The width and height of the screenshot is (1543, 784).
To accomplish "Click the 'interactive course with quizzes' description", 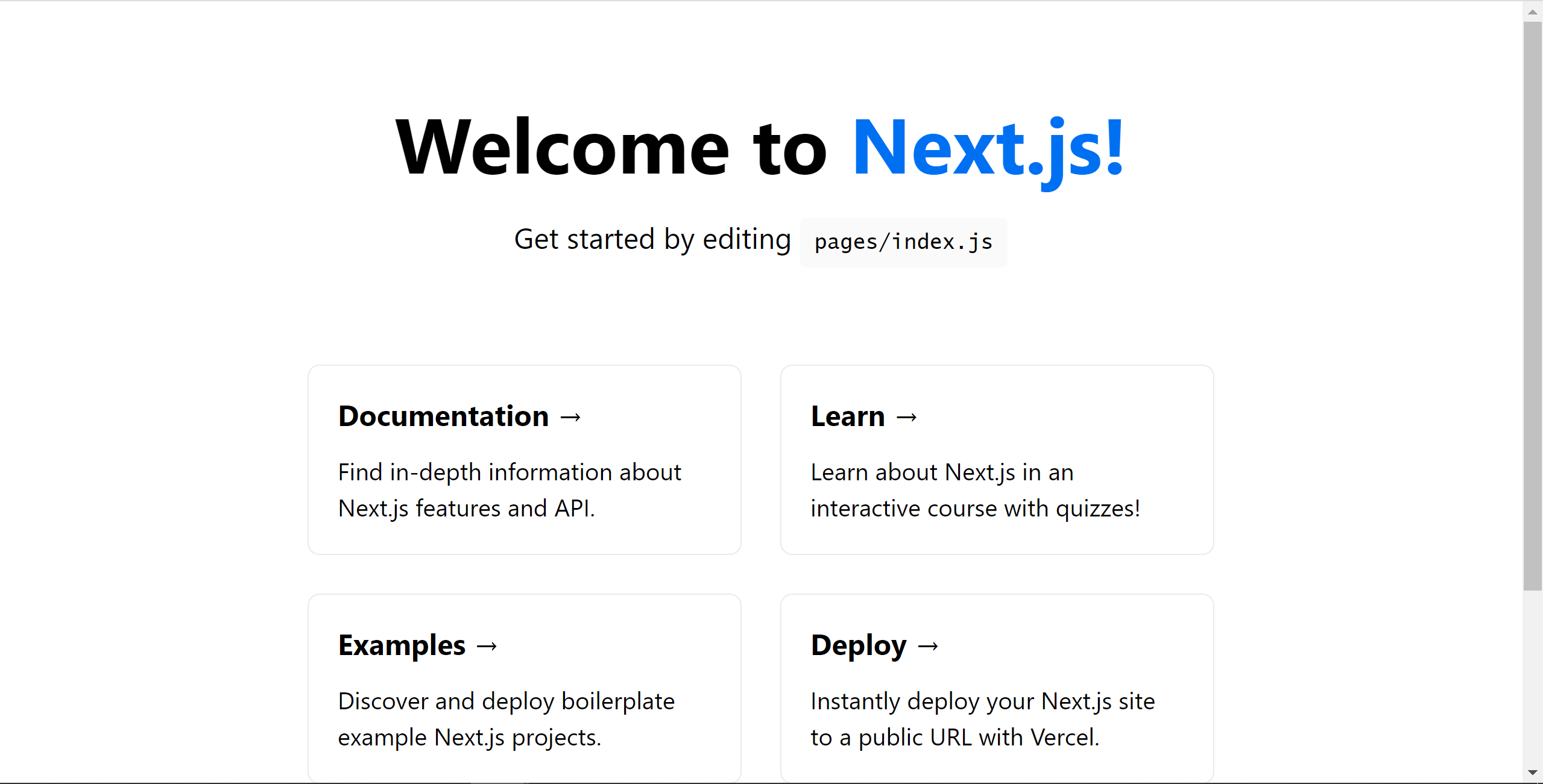I will [975, 509].
